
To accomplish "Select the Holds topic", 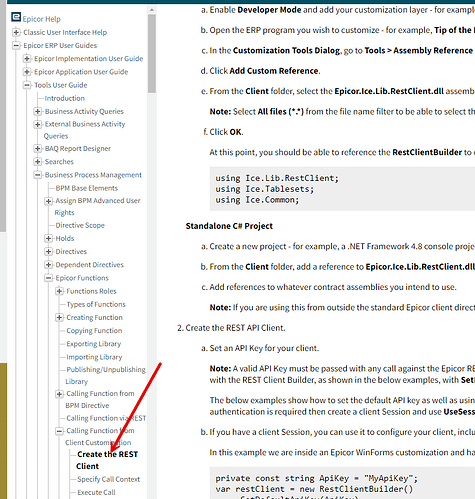I will pos(65,238).
